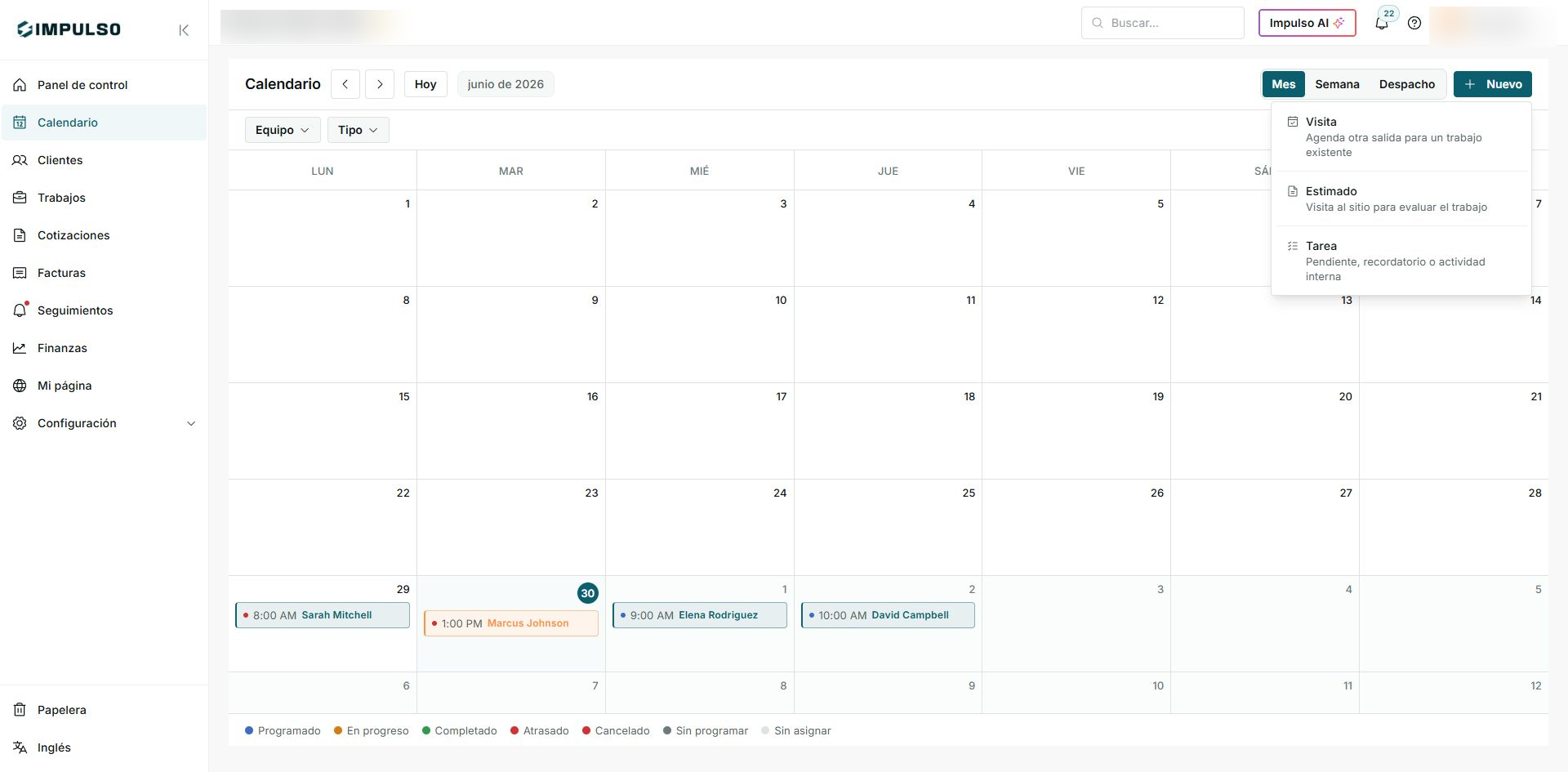Click the Finanzas chart icon

20,348
